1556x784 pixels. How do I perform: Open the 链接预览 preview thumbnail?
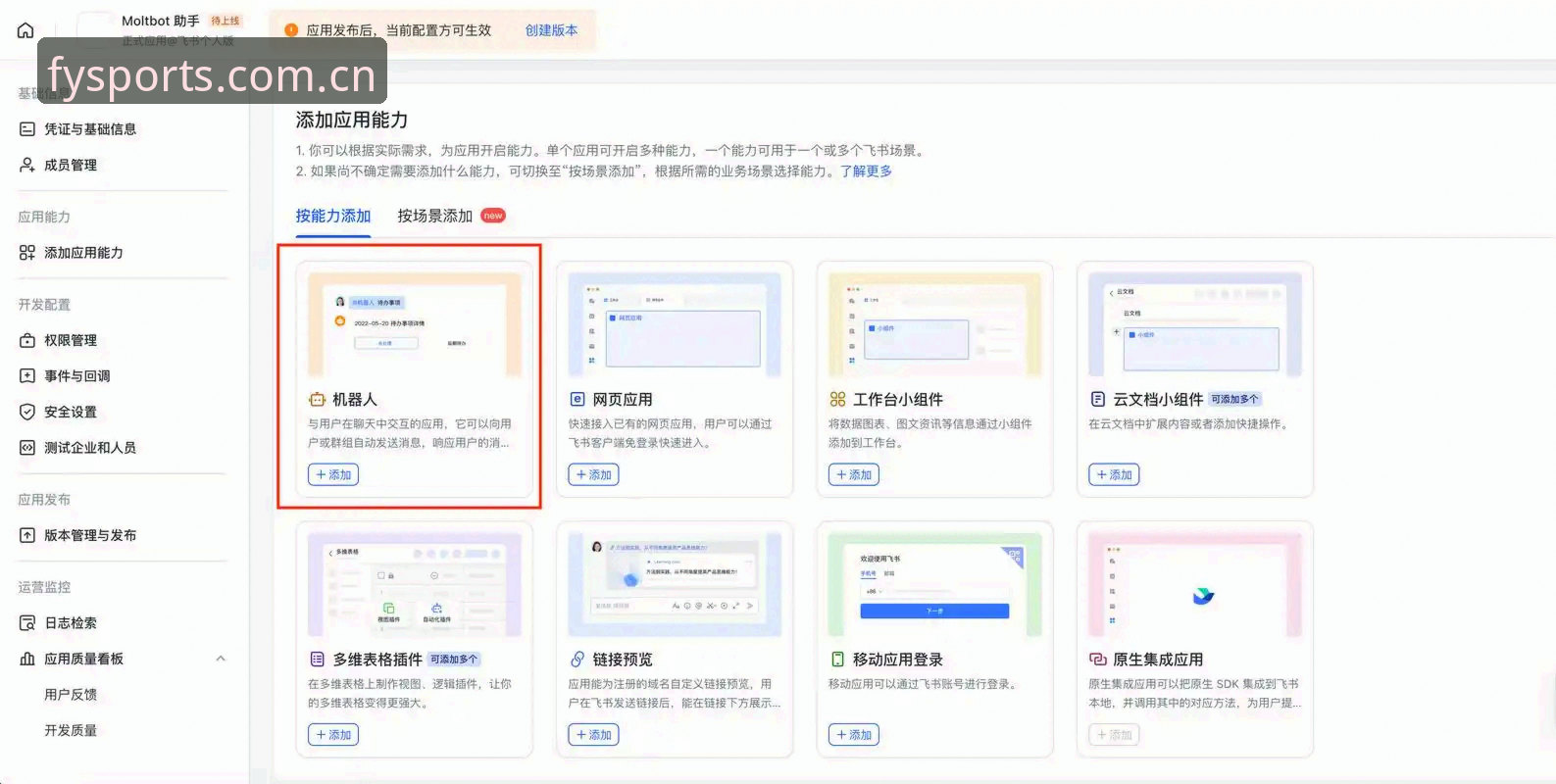[675, 585]
